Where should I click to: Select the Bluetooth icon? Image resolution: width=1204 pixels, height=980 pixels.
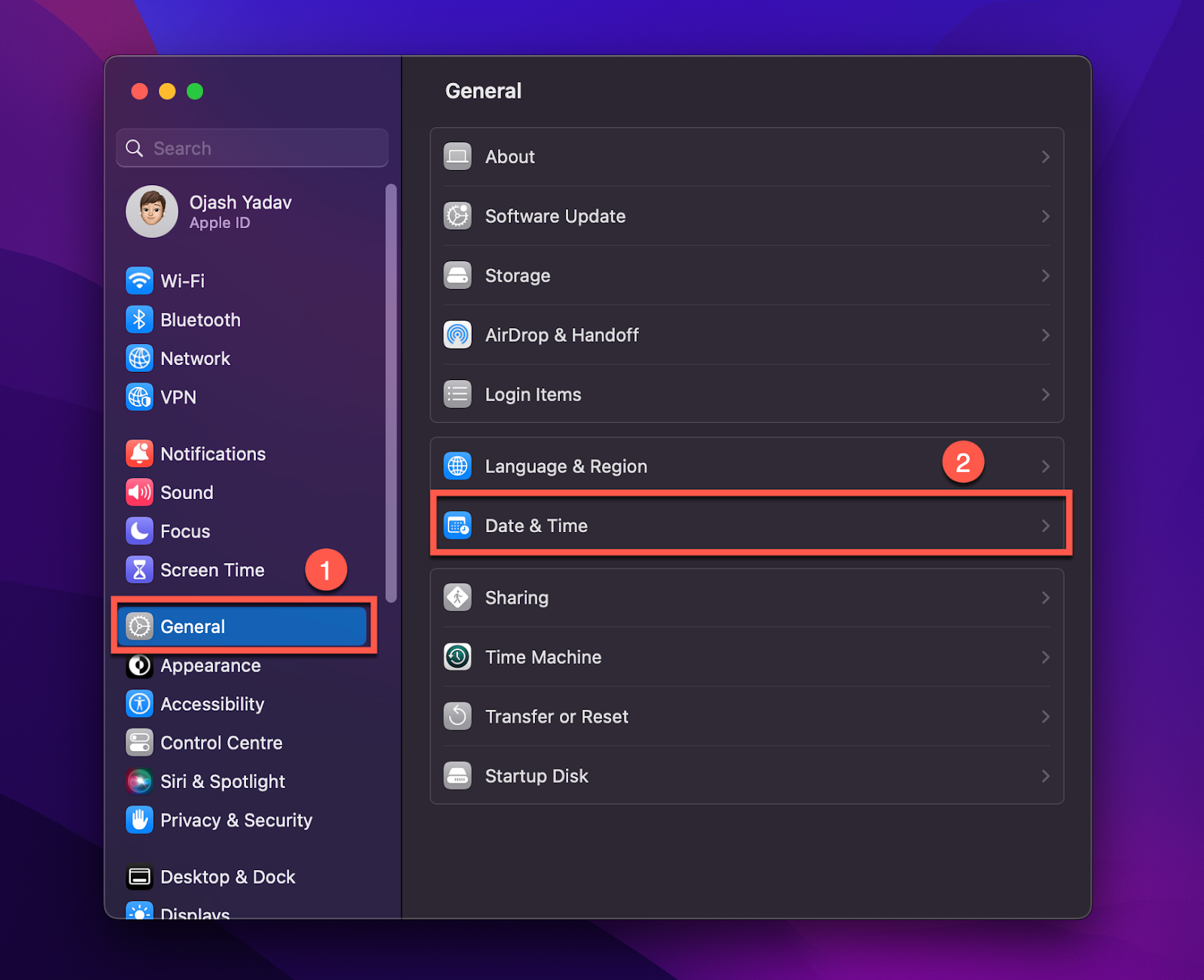point(139,319)
